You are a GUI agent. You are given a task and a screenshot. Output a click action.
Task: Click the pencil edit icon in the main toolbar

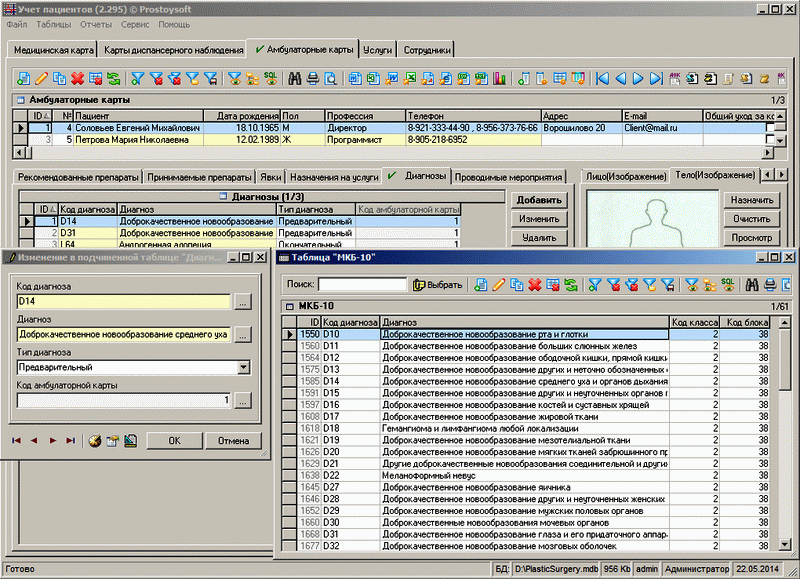click(x=41, y=78)
